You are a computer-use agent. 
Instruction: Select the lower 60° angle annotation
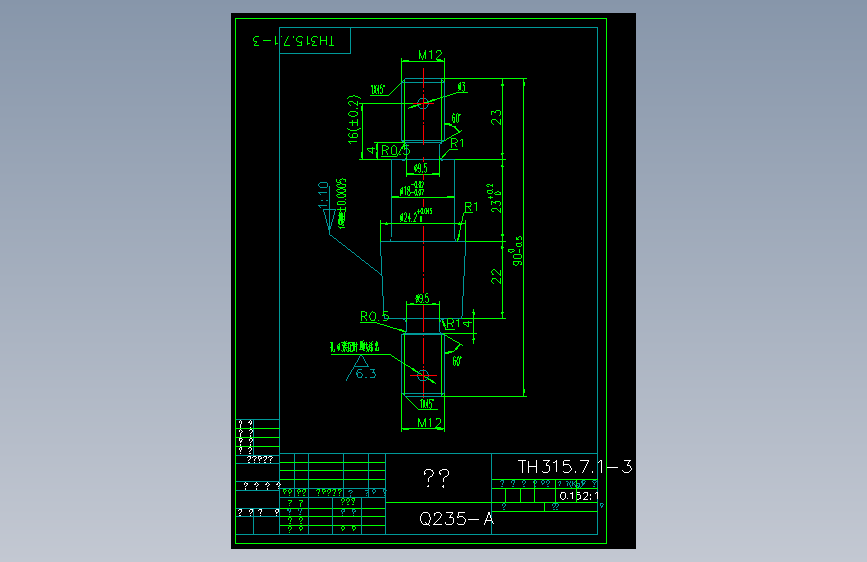(457, 361)
